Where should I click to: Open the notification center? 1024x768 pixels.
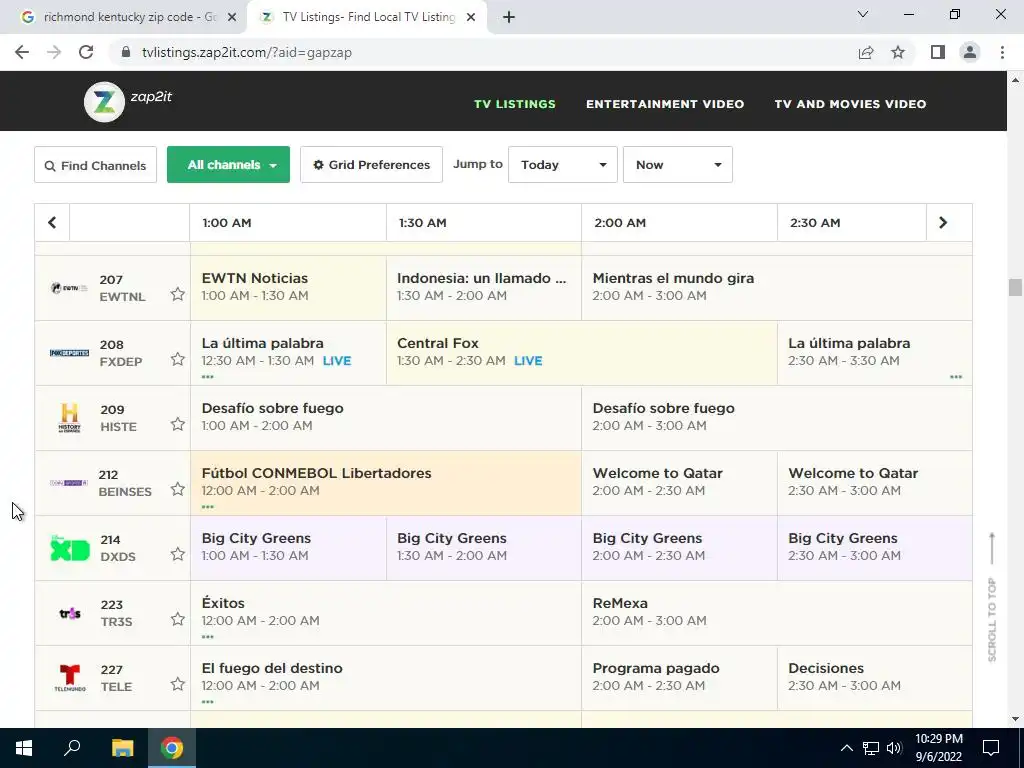[991, 748]
